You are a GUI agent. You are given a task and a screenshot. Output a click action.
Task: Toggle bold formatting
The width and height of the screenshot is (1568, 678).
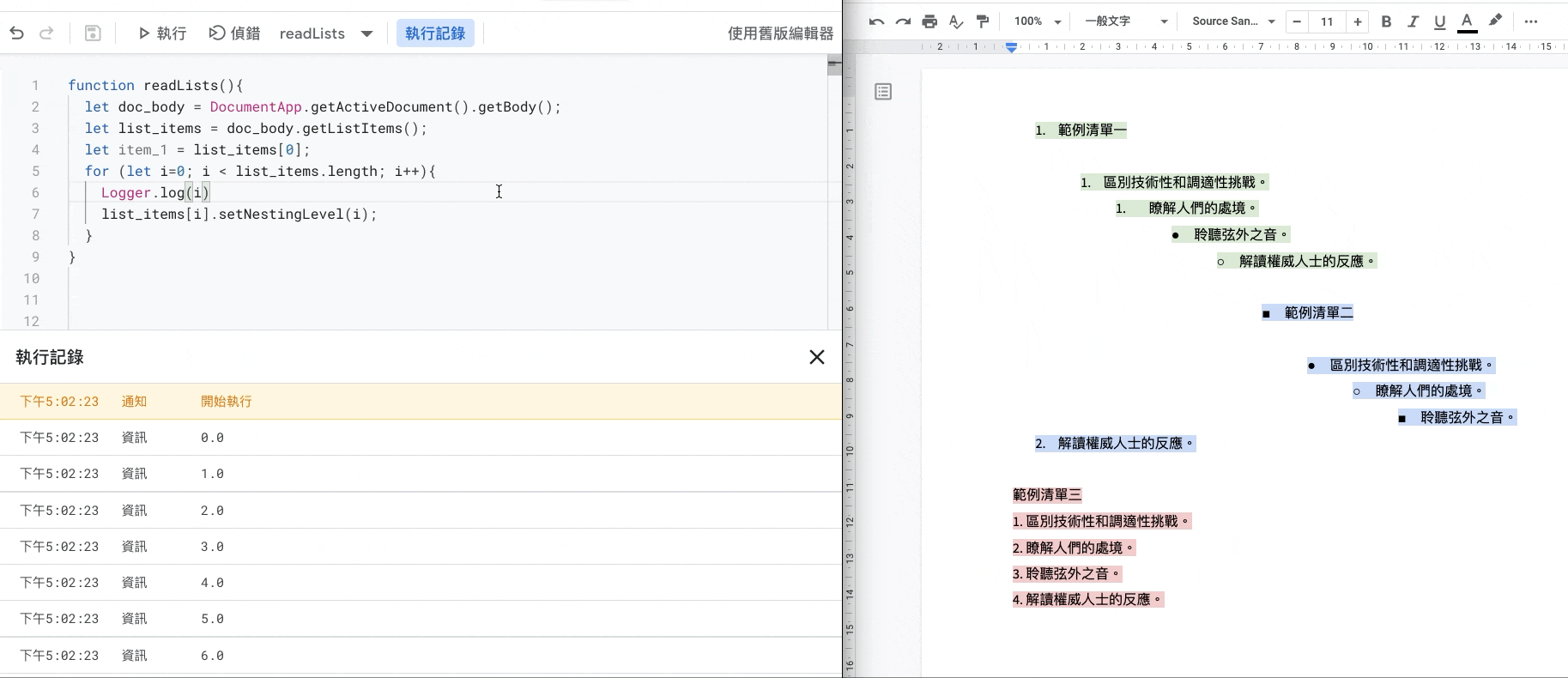pos(1386,21)
